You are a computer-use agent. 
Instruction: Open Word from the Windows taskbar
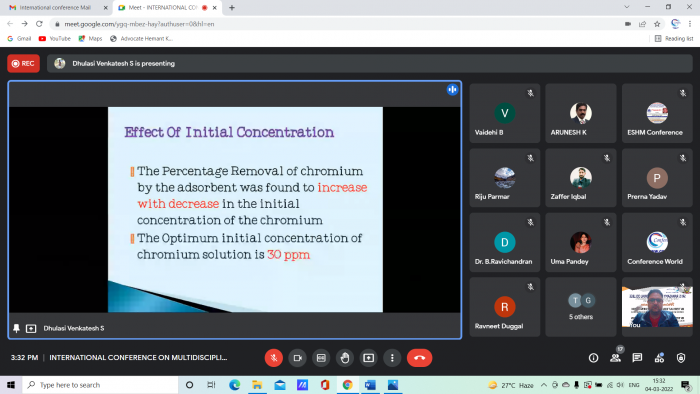click(x=370, y=385)
